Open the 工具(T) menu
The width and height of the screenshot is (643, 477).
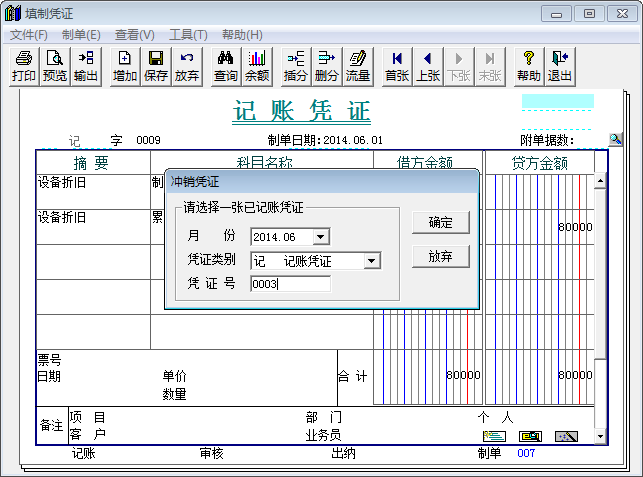(x=188, y=35)
